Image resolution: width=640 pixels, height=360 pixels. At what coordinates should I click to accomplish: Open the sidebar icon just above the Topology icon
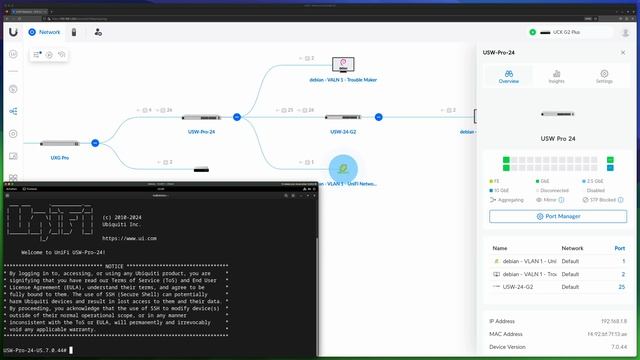coord(13,89)
